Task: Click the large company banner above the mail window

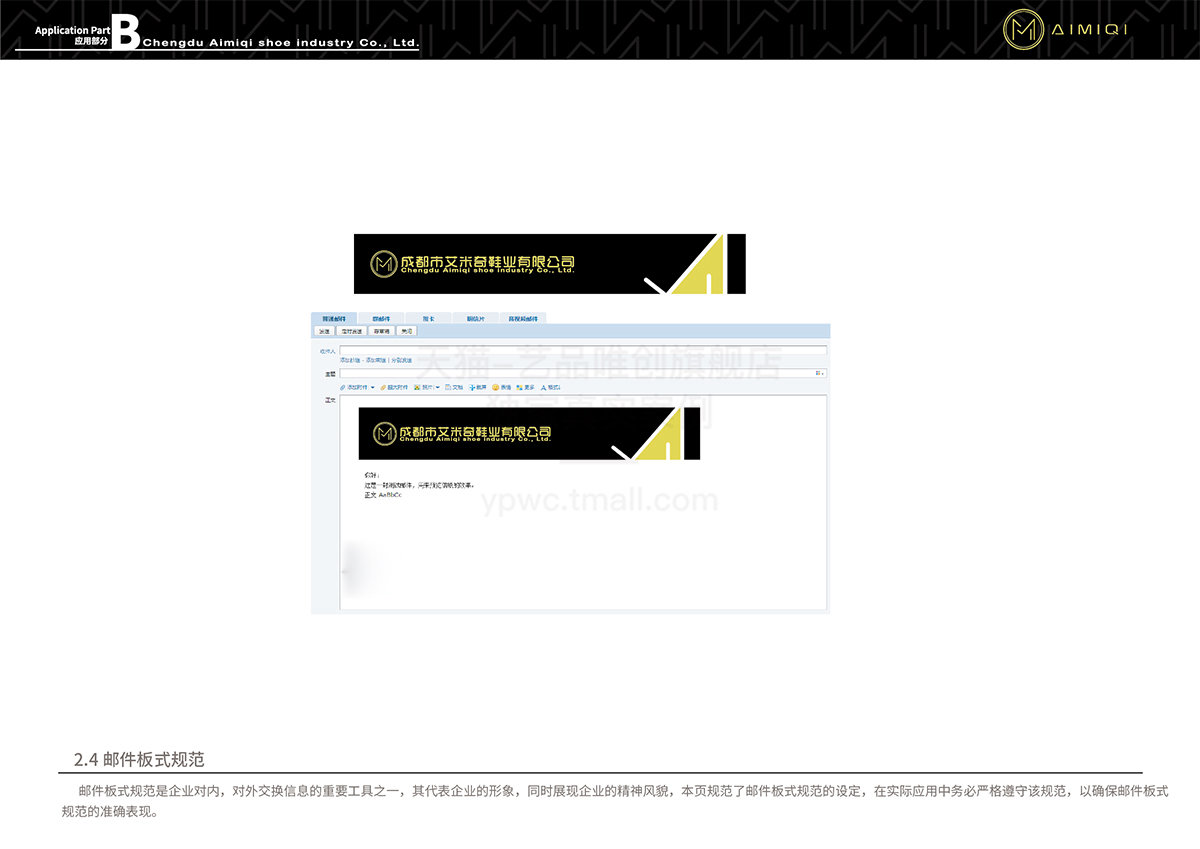Action: 550,264
